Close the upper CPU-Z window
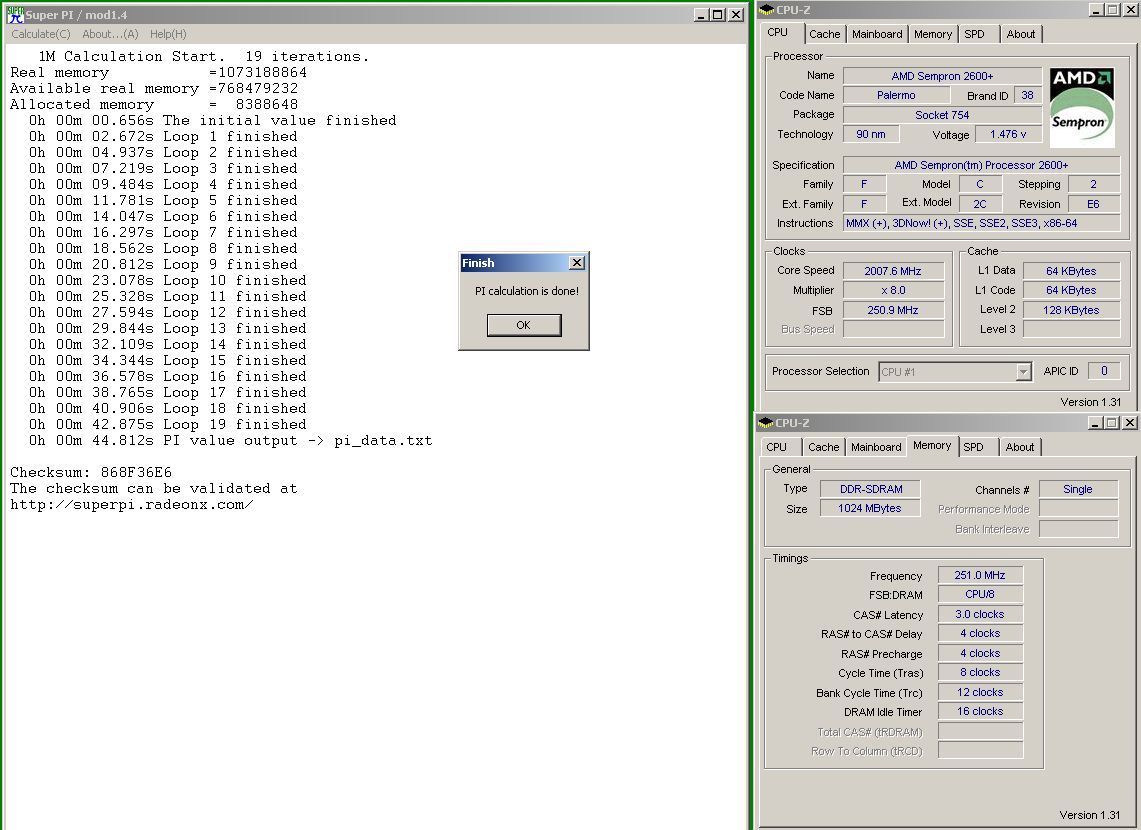The width and height of the screenshot is (1141, 830). point(1130,9)
